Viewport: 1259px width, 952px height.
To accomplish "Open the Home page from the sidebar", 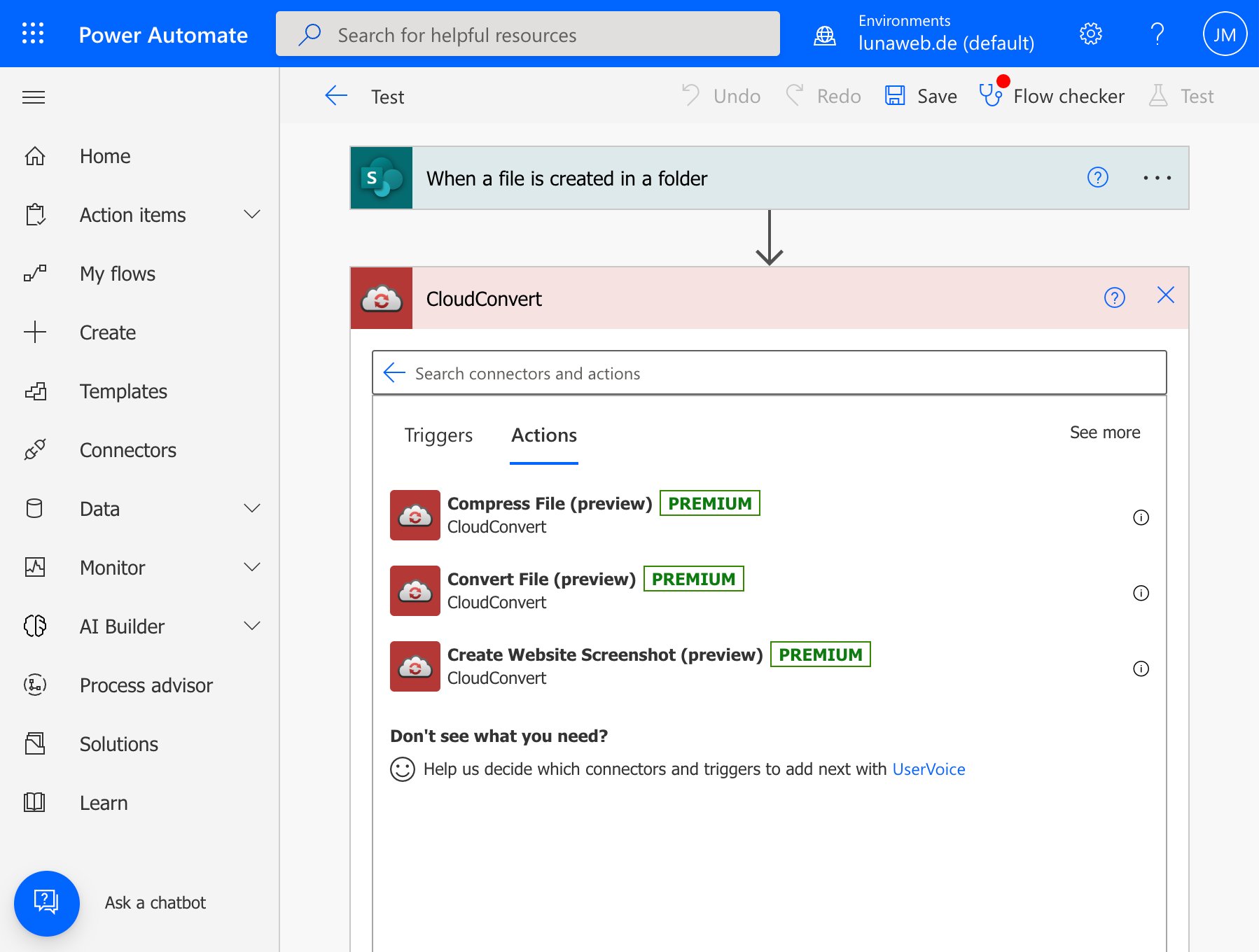I will 104,156.
